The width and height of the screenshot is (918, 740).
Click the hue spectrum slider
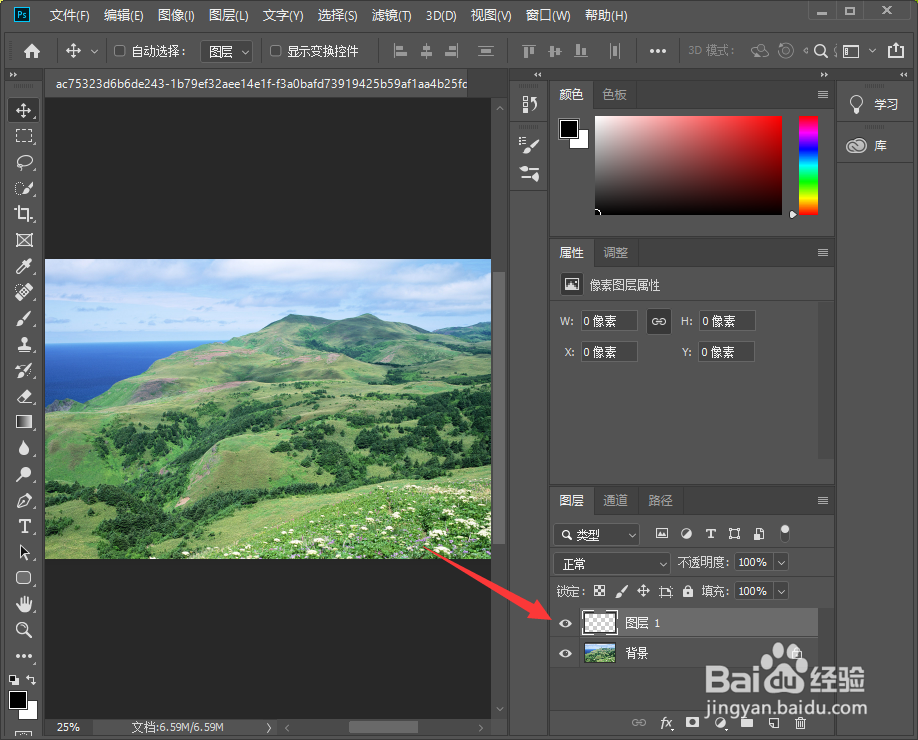tap(808, 165)
